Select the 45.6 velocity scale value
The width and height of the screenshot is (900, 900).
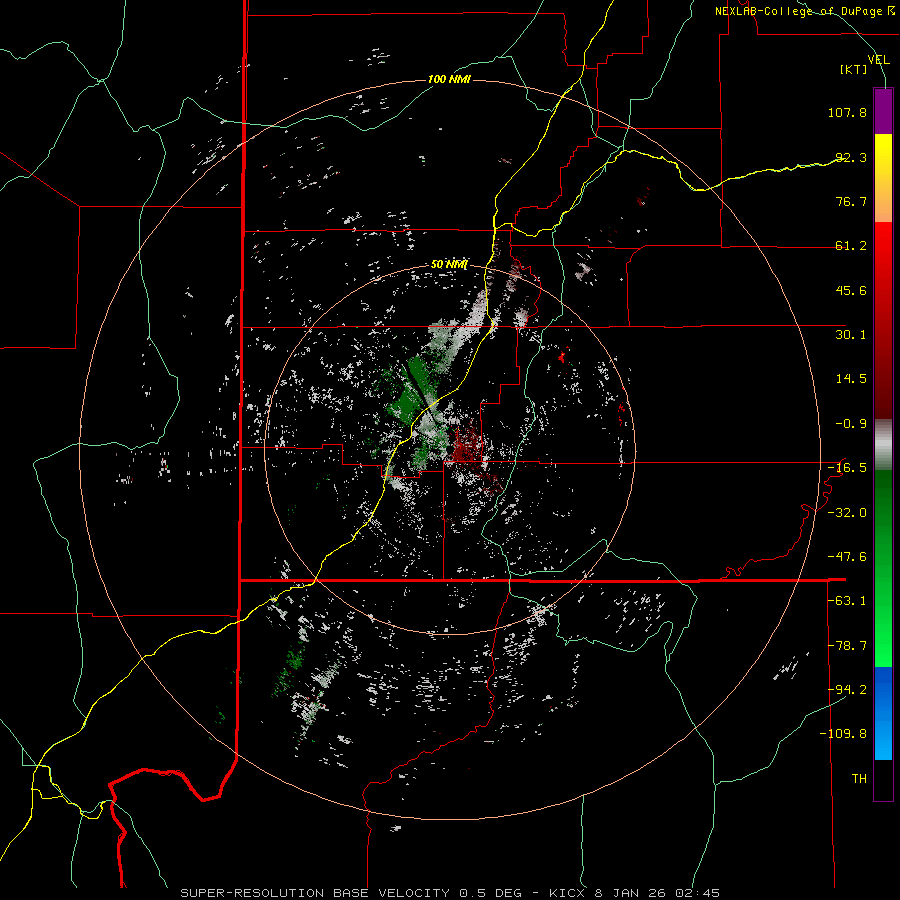pyautogui.click(x=851, y=290)
